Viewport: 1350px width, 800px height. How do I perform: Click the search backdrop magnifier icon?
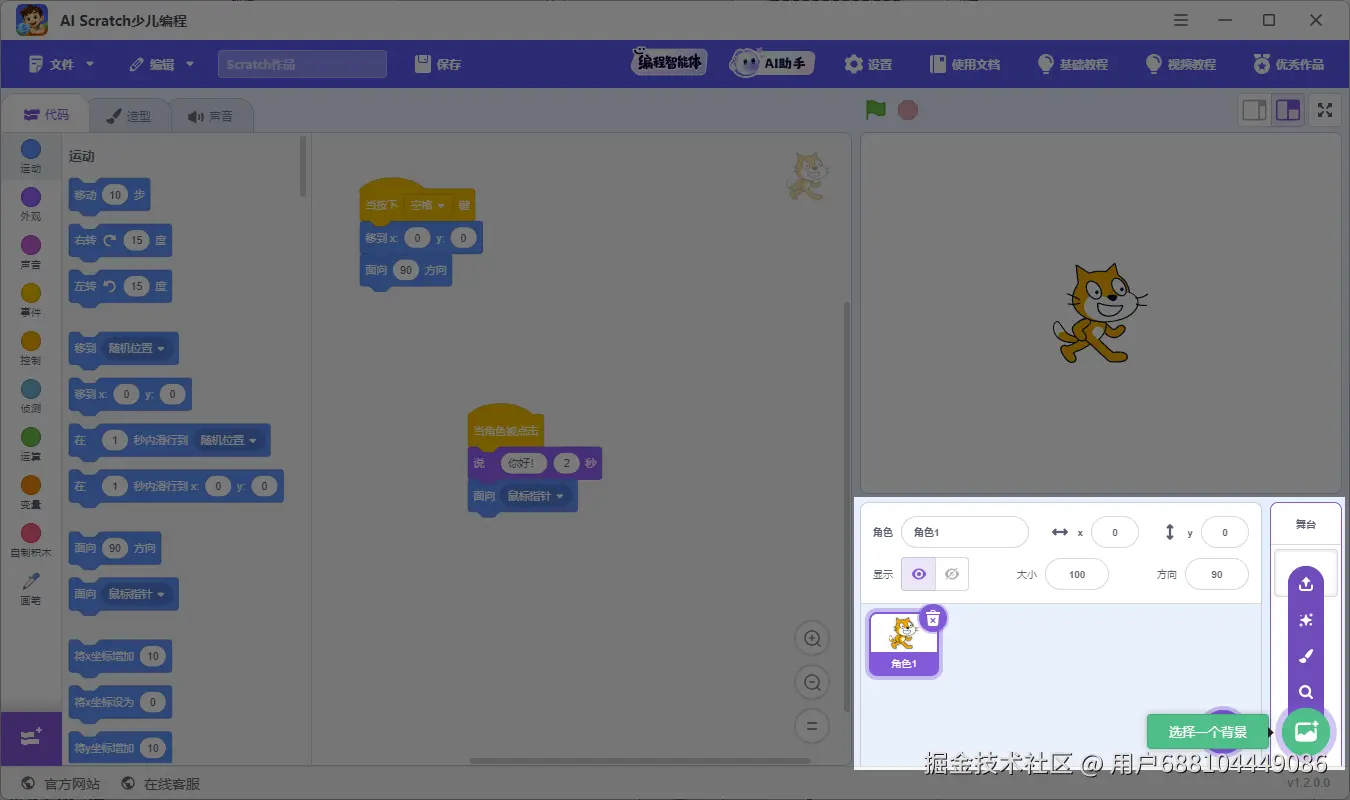coord(1305,692)
